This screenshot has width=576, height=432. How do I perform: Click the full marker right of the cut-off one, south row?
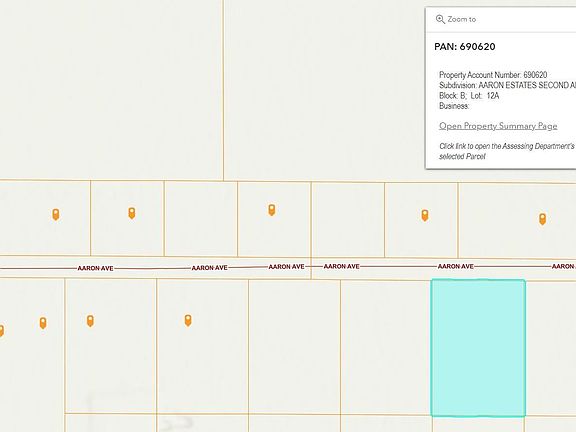[x=43, y=323]
